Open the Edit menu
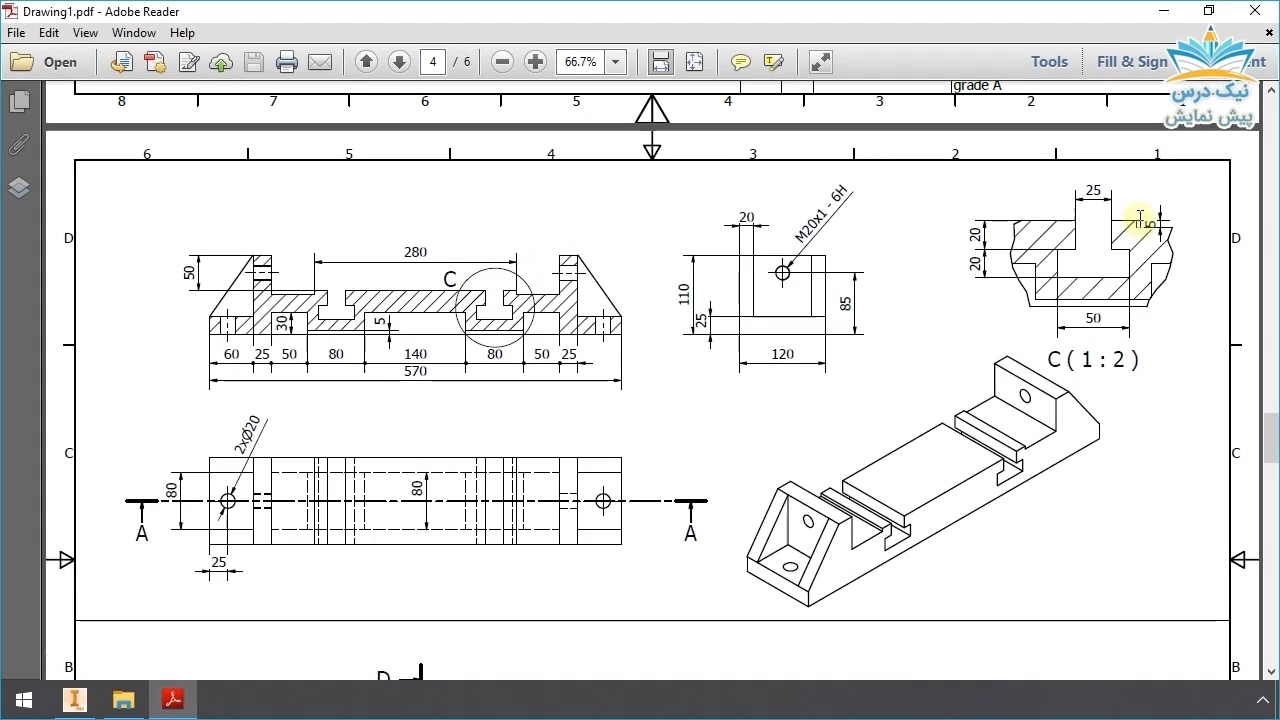This screenshot has height=720, width=1280. (49, 33)
